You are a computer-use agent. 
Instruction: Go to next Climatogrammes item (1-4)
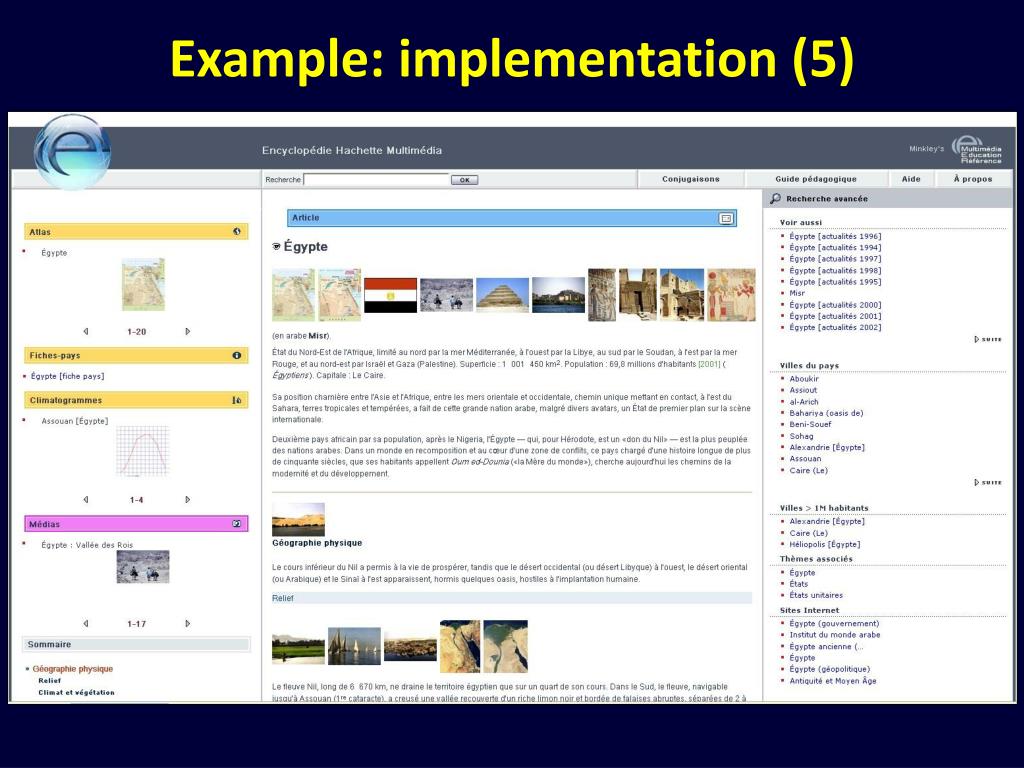[187, 500]
